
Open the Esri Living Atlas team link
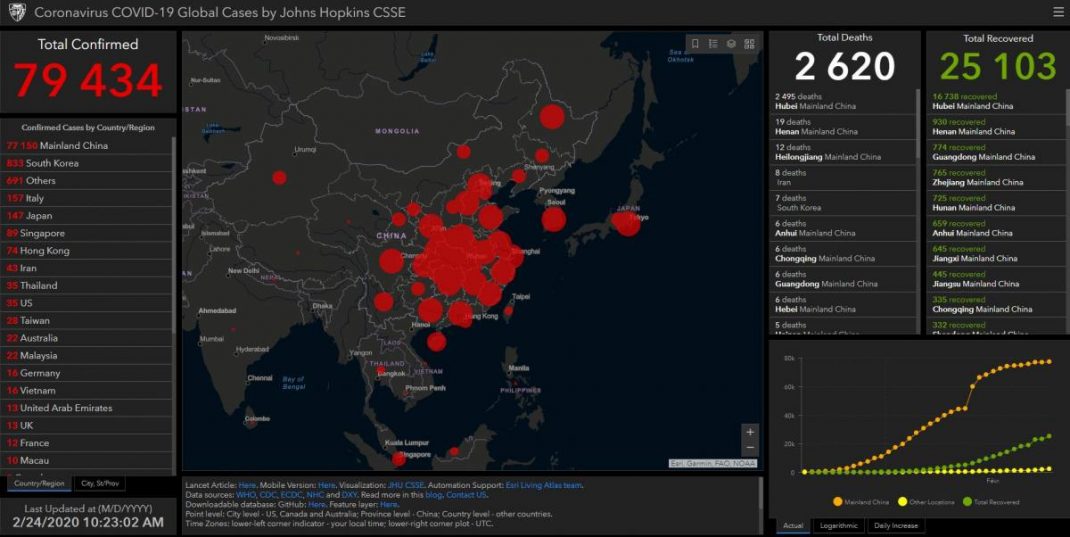(544, 486)
